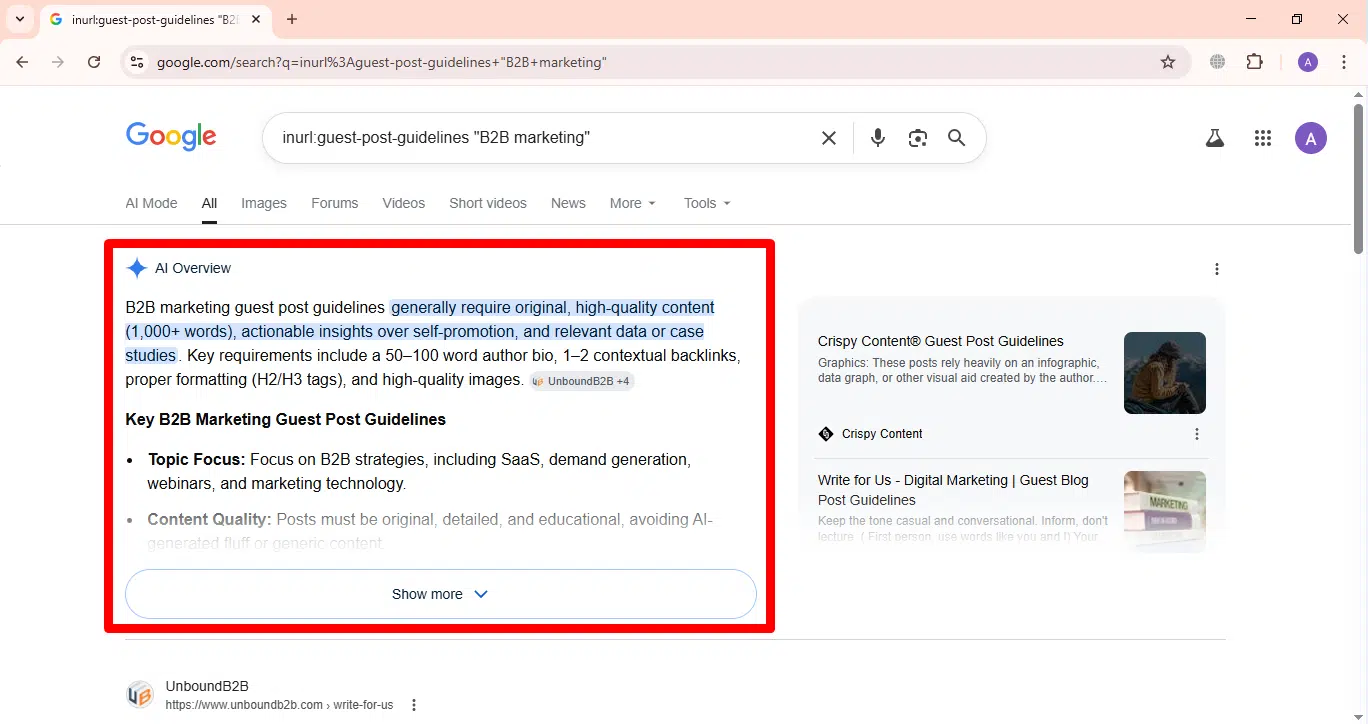Submit search with magnifying glass icon
This screenshot has width=1368, height=724.
pyautogui.click(x=957, y=138)
